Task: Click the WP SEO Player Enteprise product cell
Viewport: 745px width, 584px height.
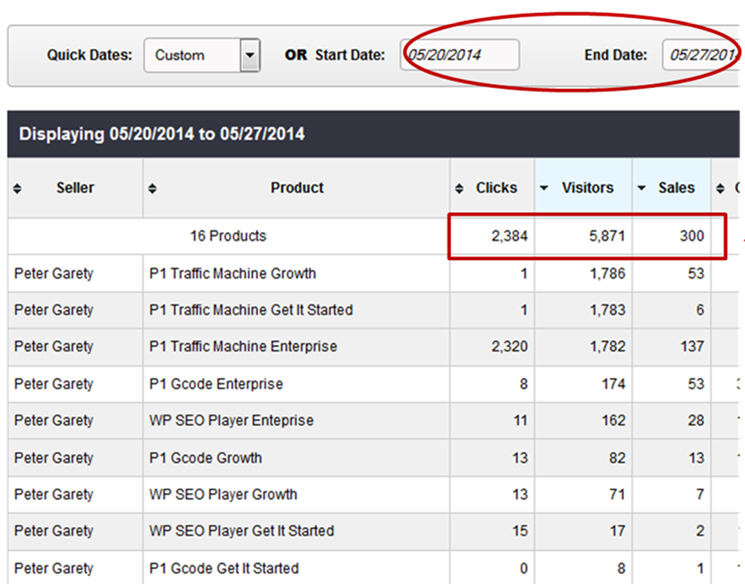Action: (231, 421)
